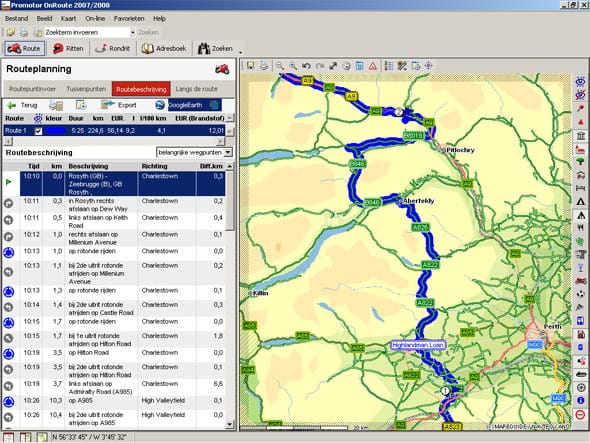The width and height of the screenshot is (590, 443).
Task: Switch to the Routepuntinvoer tab
Action: (x=32, y=89)
